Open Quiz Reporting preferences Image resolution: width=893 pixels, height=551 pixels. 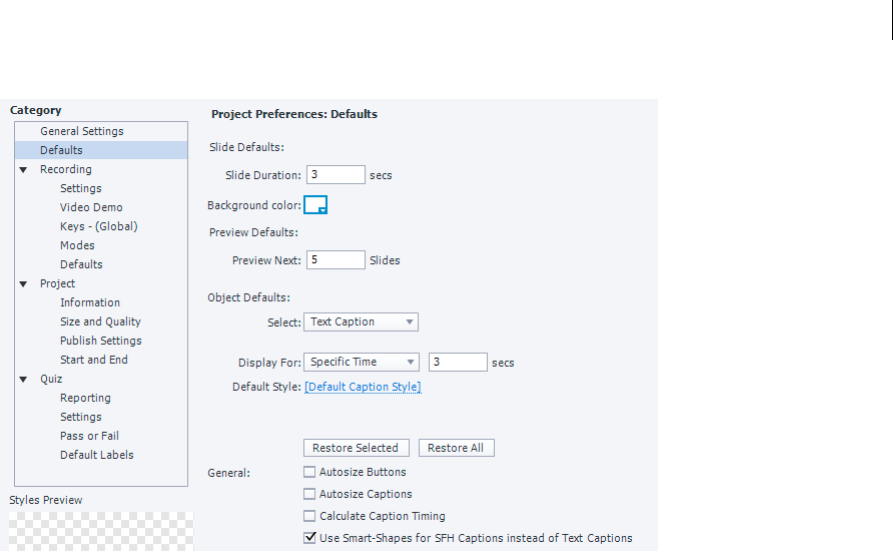[85, 398]
